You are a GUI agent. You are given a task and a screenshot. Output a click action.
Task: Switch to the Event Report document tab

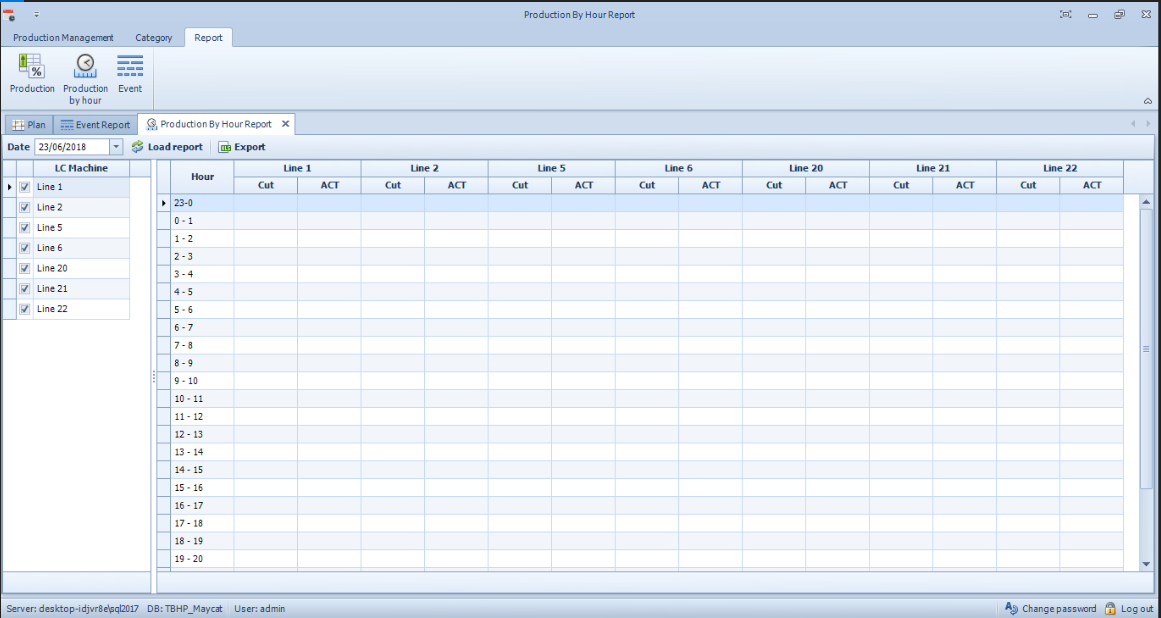tap(95, 125)
